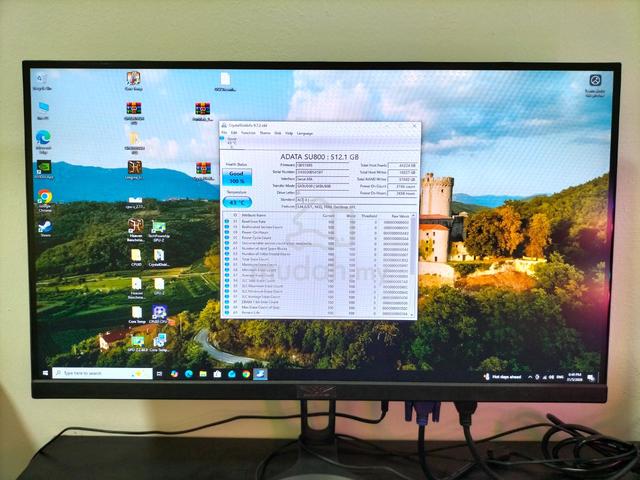The height and width of the screenshot is (480, 640).
Task: Click scroll-down arrow of the attribute list
Action: click(413, 314)
